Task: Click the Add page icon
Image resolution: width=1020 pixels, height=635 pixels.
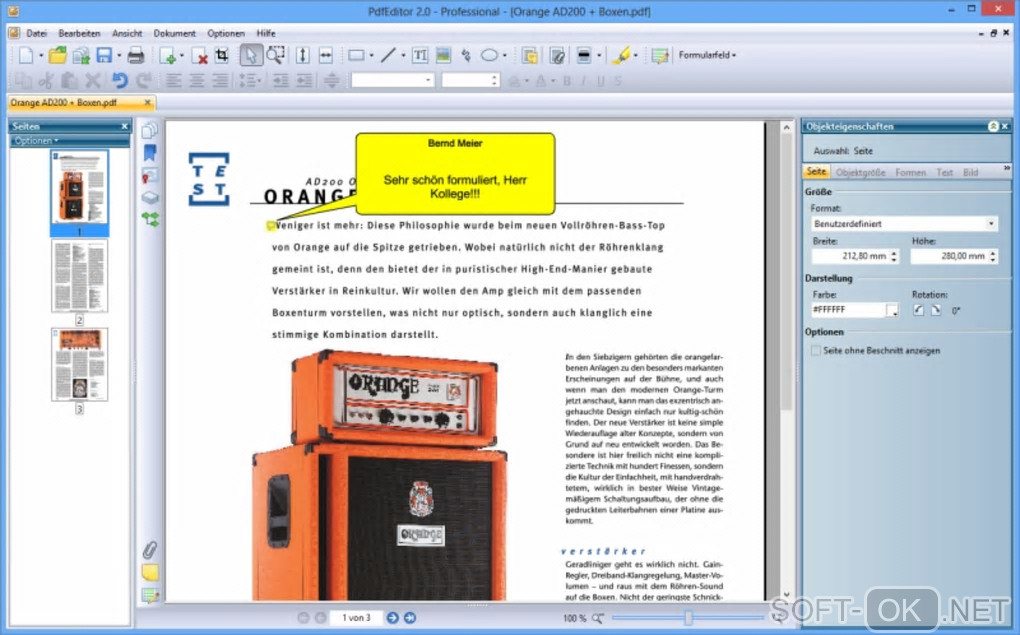Action: pos(167,56)
